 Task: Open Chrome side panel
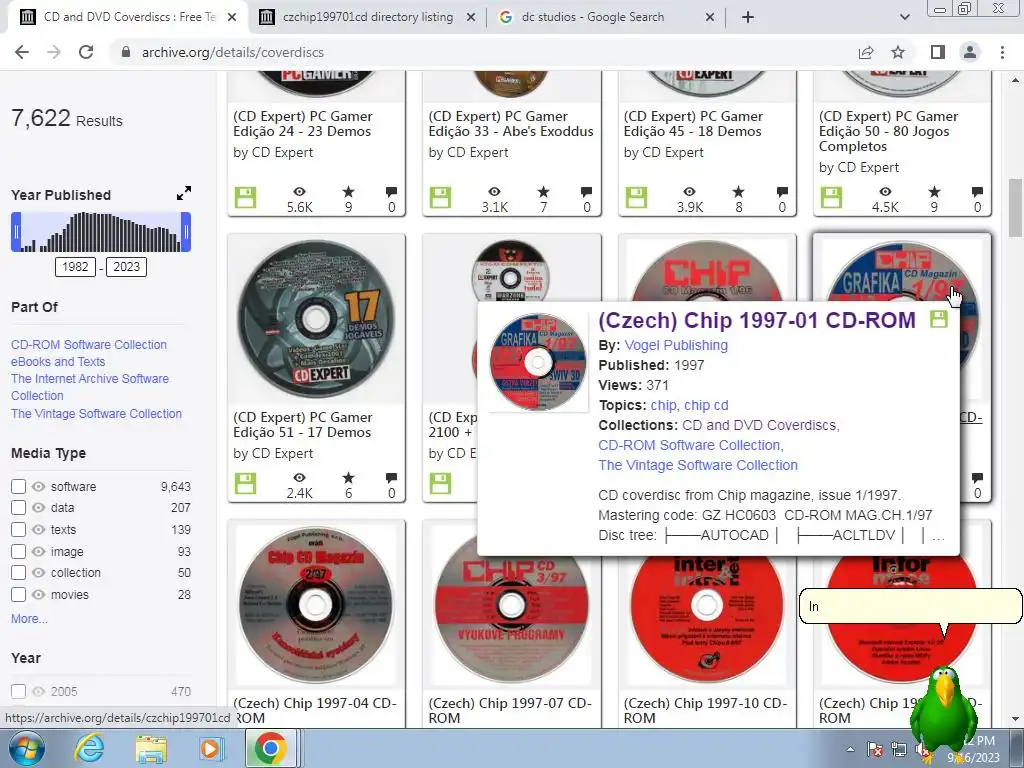938,52
